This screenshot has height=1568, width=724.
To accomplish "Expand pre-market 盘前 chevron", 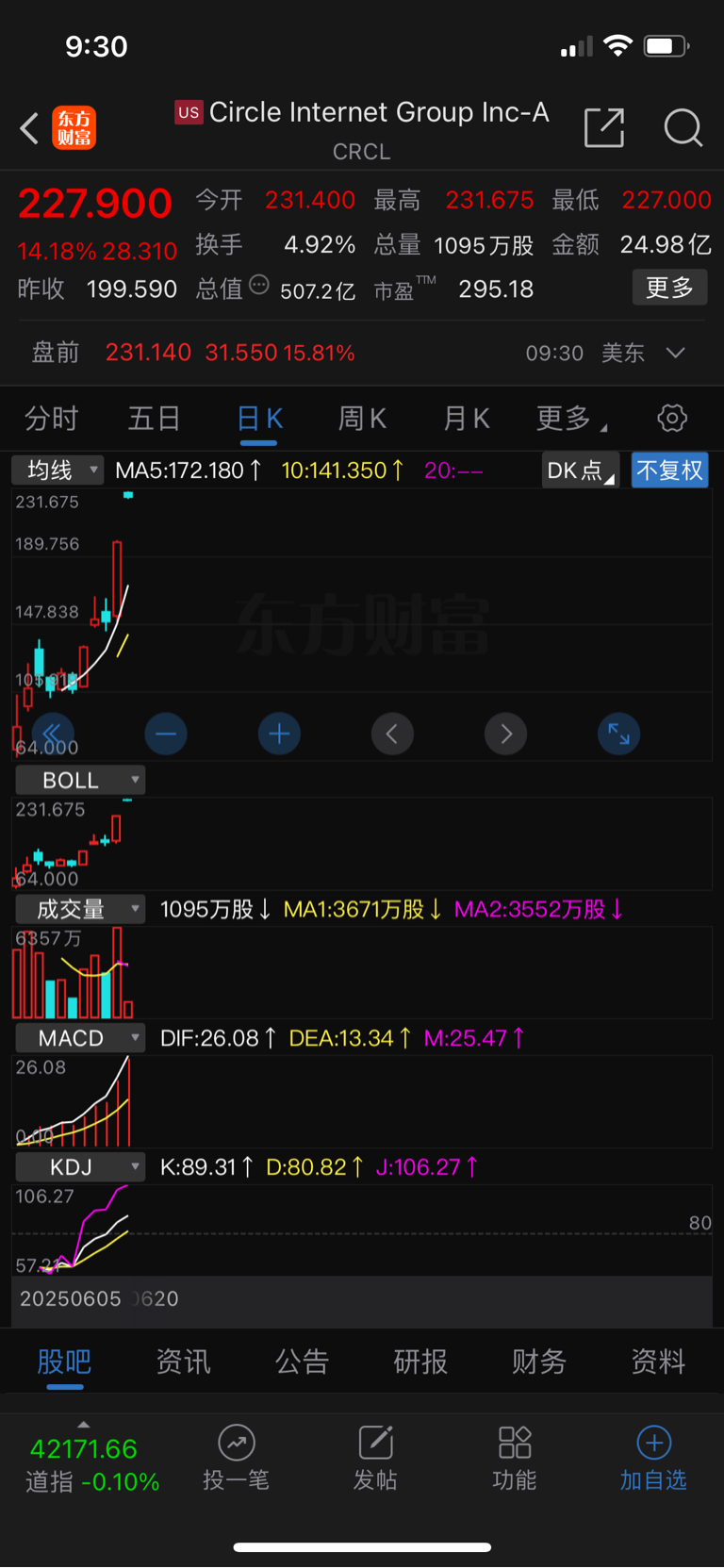I will point(675,353).
